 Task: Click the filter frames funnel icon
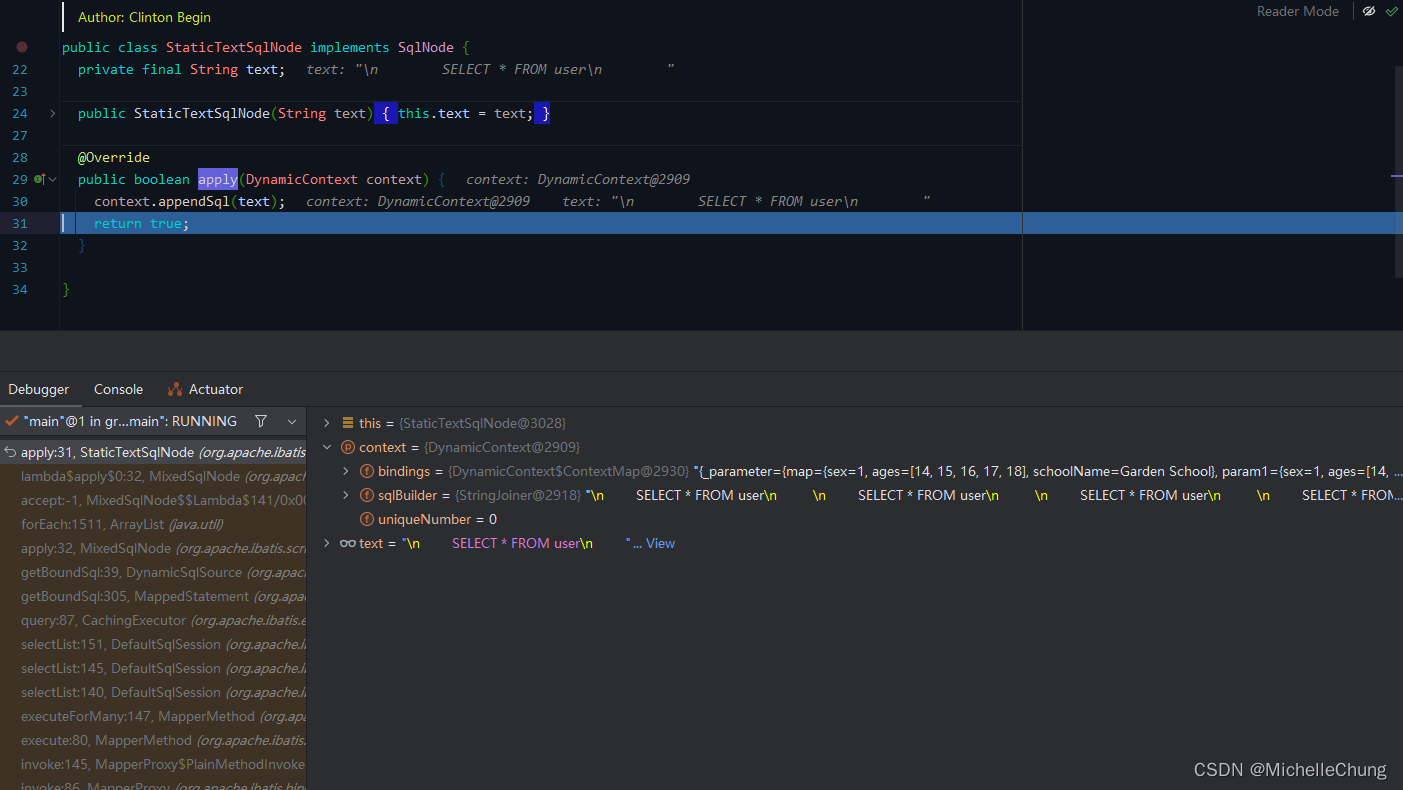pyautogui.click(x=261, y=421)
